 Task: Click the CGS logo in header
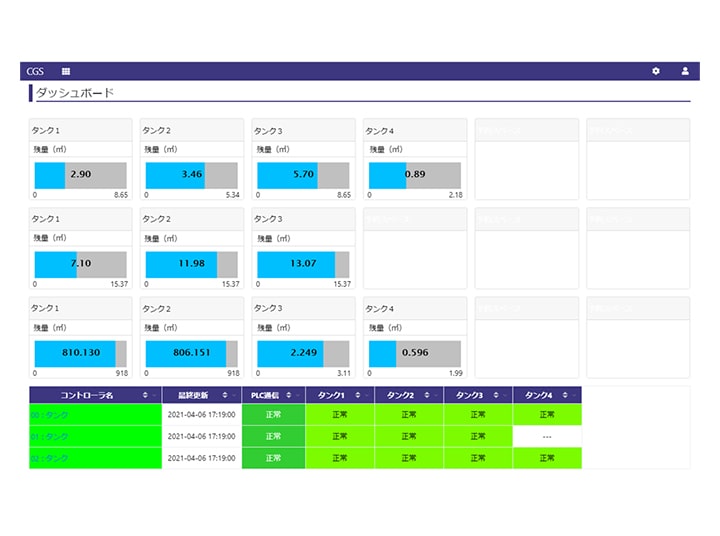[35, 71]
